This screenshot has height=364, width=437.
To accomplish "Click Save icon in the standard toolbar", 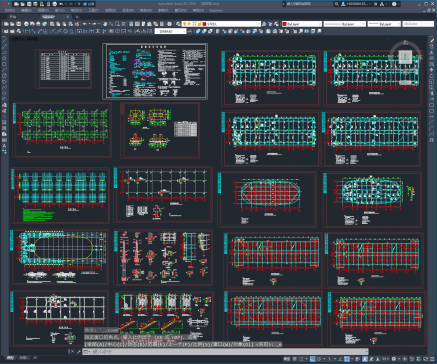I will click(x=18, y=24).
